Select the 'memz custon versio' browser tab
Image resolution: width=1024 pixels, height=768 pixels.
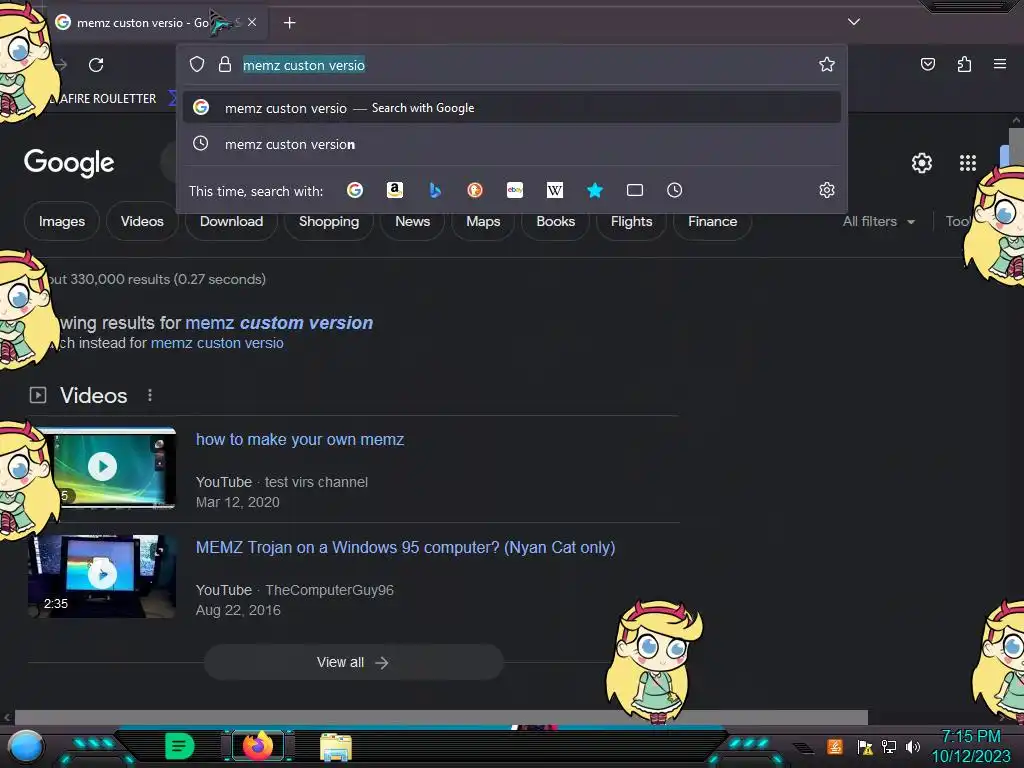[155, 22]
